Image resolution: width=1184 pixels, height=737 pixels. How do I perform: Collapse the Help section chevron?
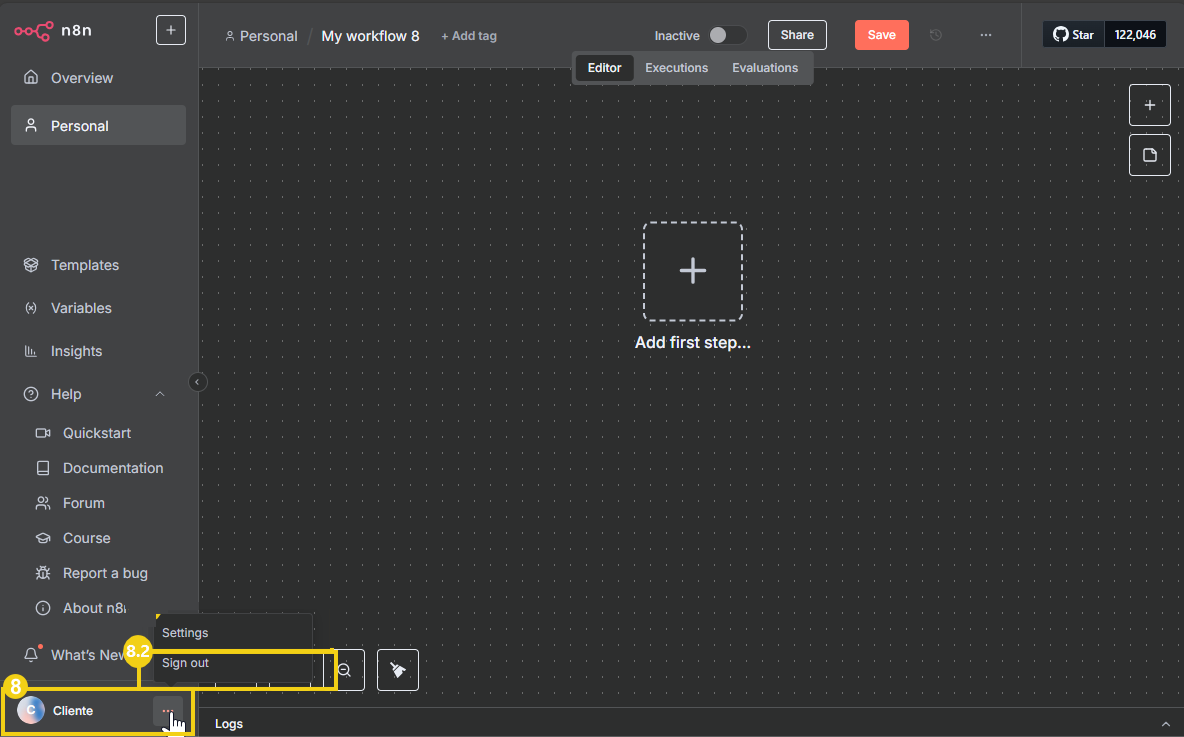click(159, 394)
